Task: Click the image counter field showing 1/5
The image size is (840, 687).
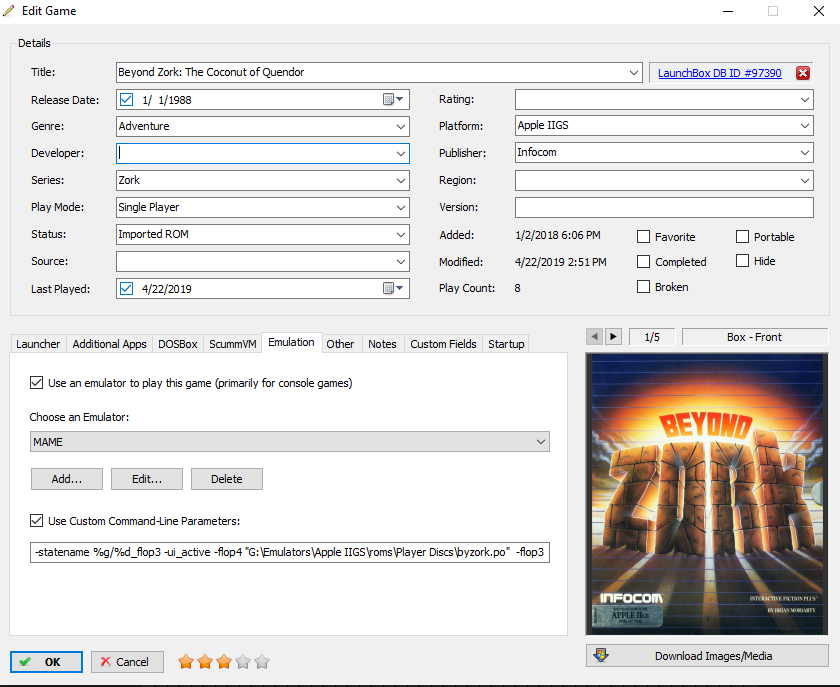Action: [652, 337]
